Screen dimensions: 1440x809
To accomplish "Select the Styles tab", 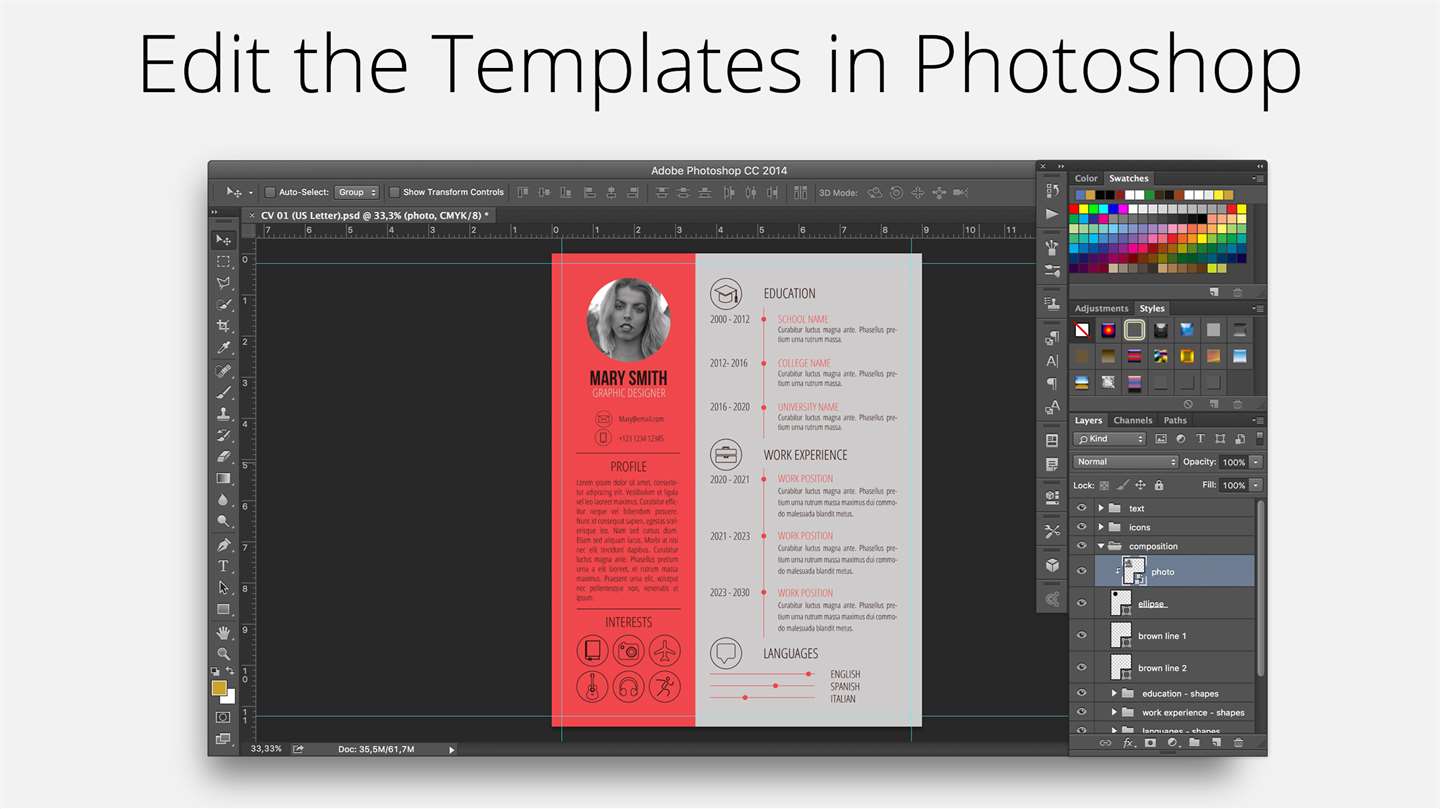I will (x=1152, y=308).
